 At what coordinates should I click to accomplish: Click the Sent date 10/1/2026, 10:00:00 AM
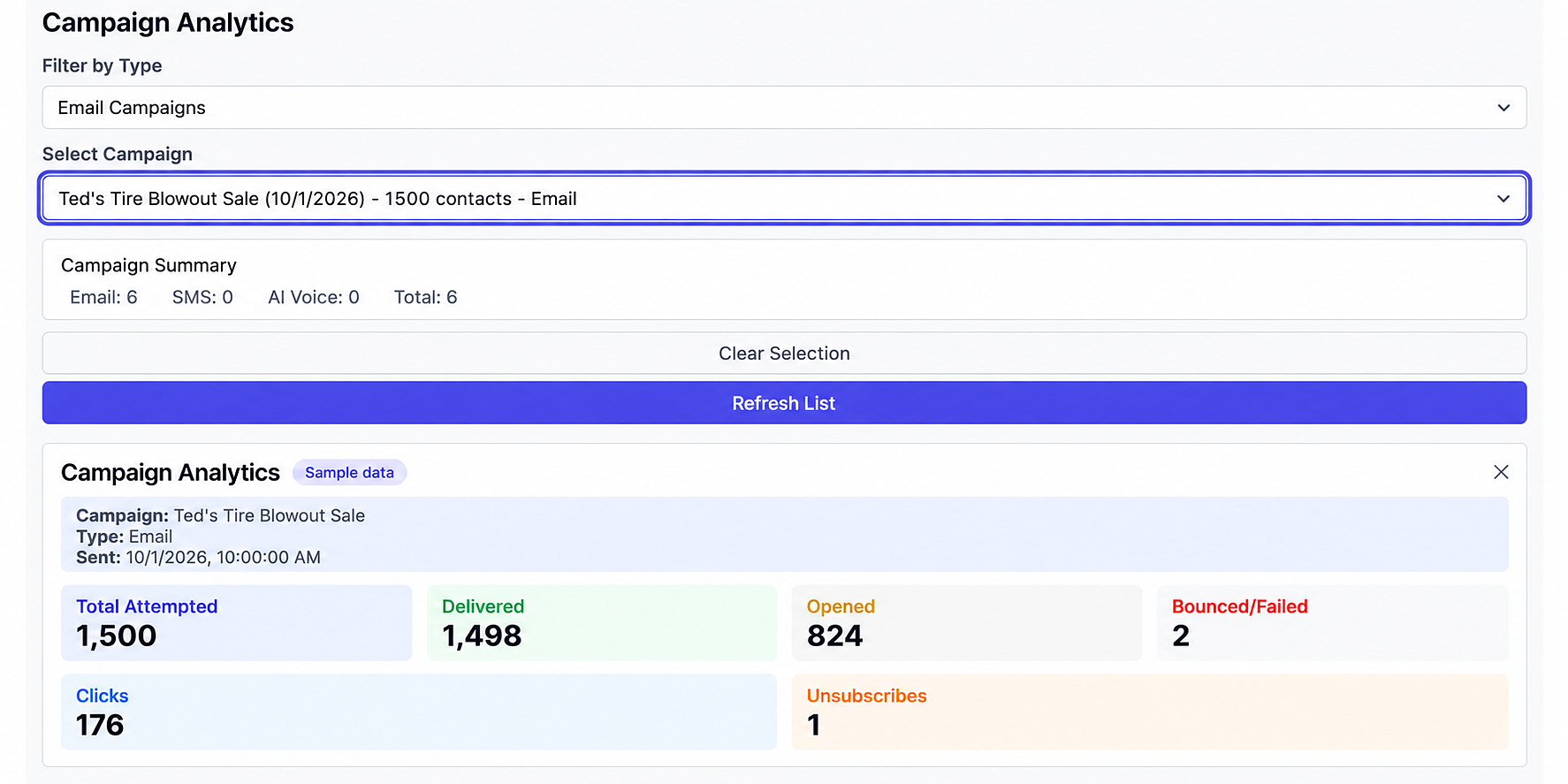click(224, 558)
